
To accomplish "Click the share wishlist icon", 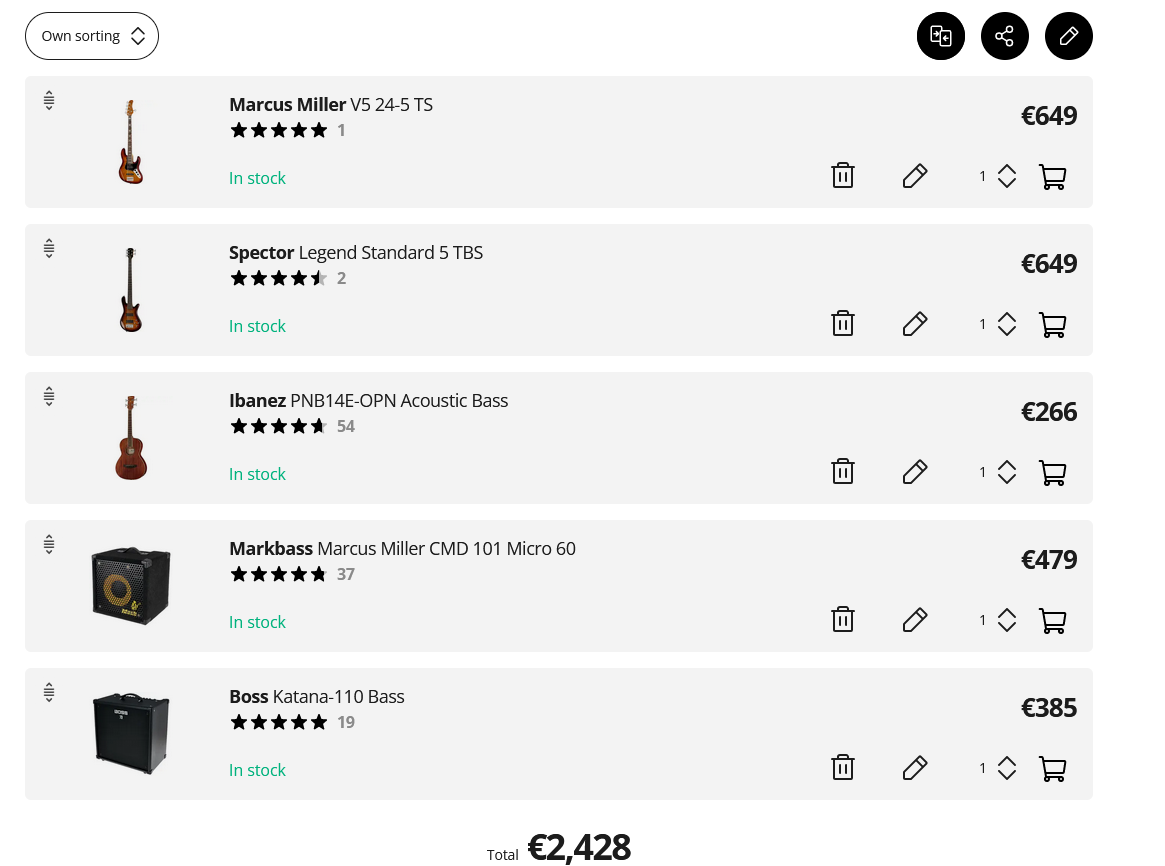I will pos(1005,36).
